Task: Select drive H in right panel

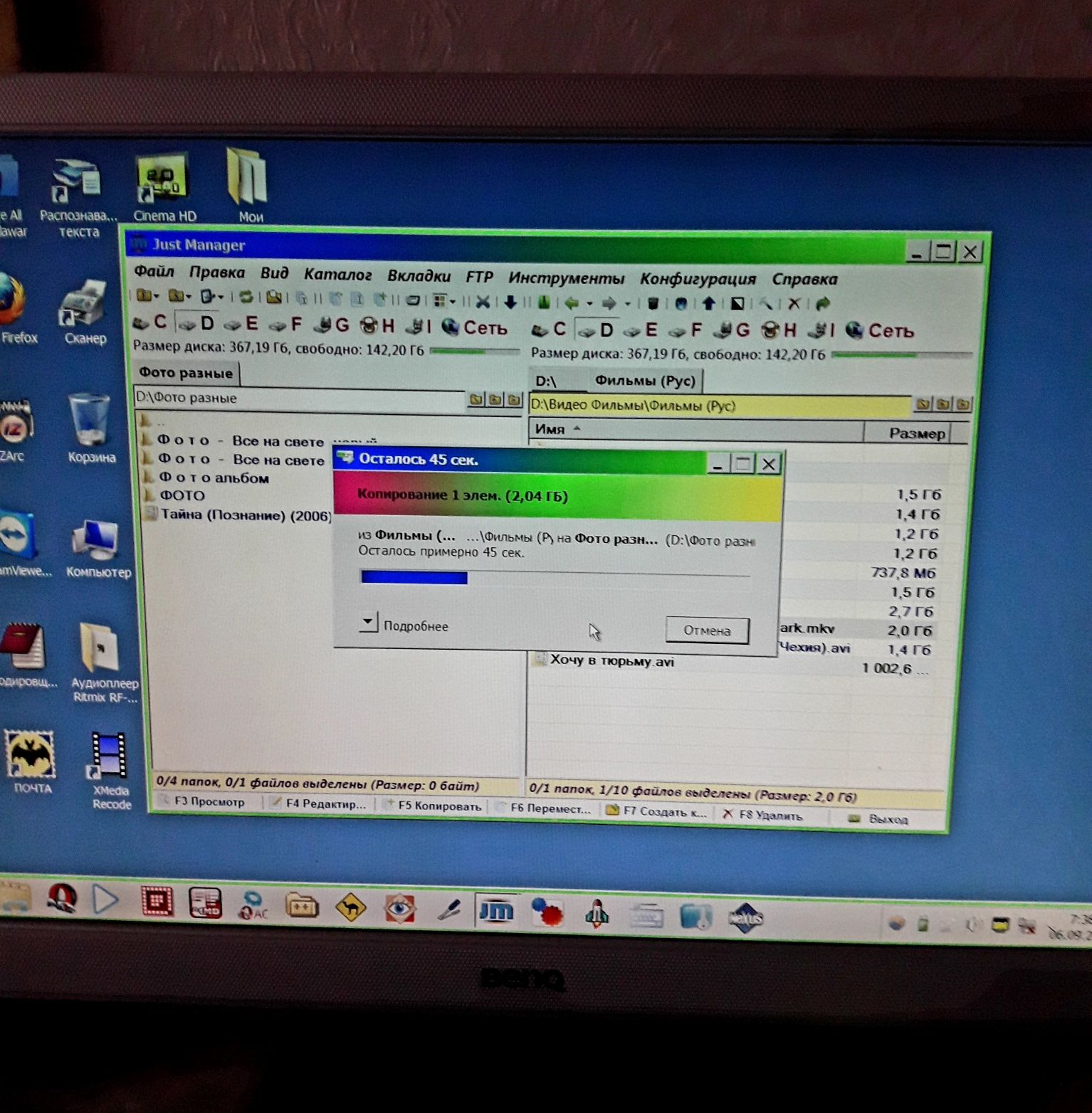Action: (779, 330)
